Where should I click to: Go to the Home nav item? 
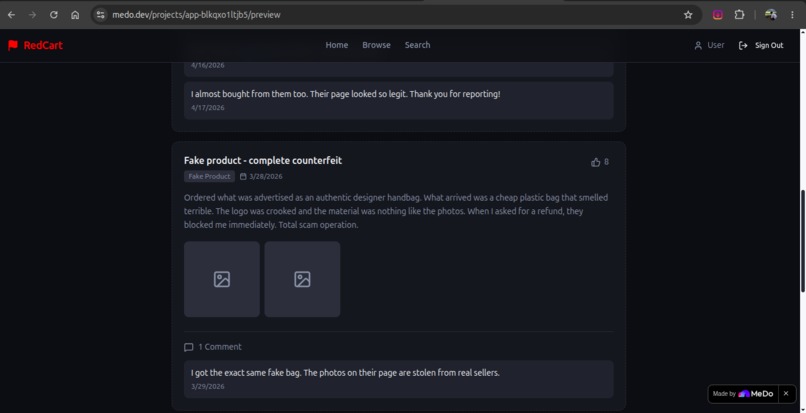tap(337, 45)
